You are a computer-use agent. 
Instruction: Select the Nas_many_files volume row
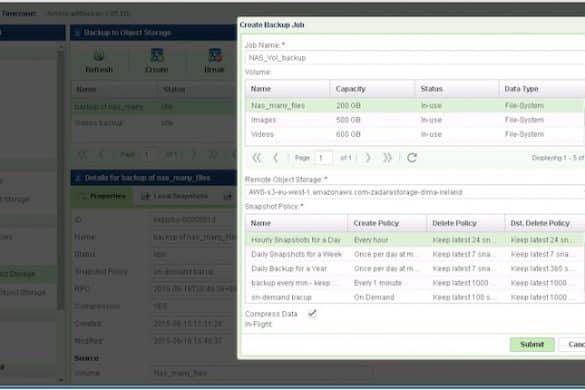[x=415, y=106]
